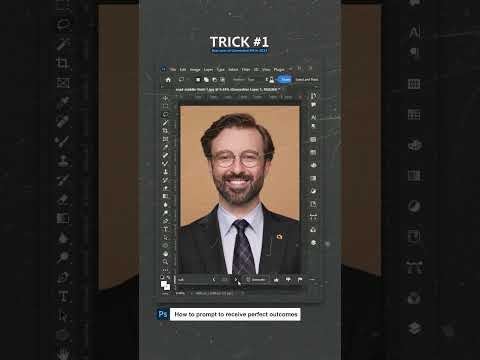Select the Object Selection wand tool
This screenshot has height=360, width=480.
[x=165, y=123]
